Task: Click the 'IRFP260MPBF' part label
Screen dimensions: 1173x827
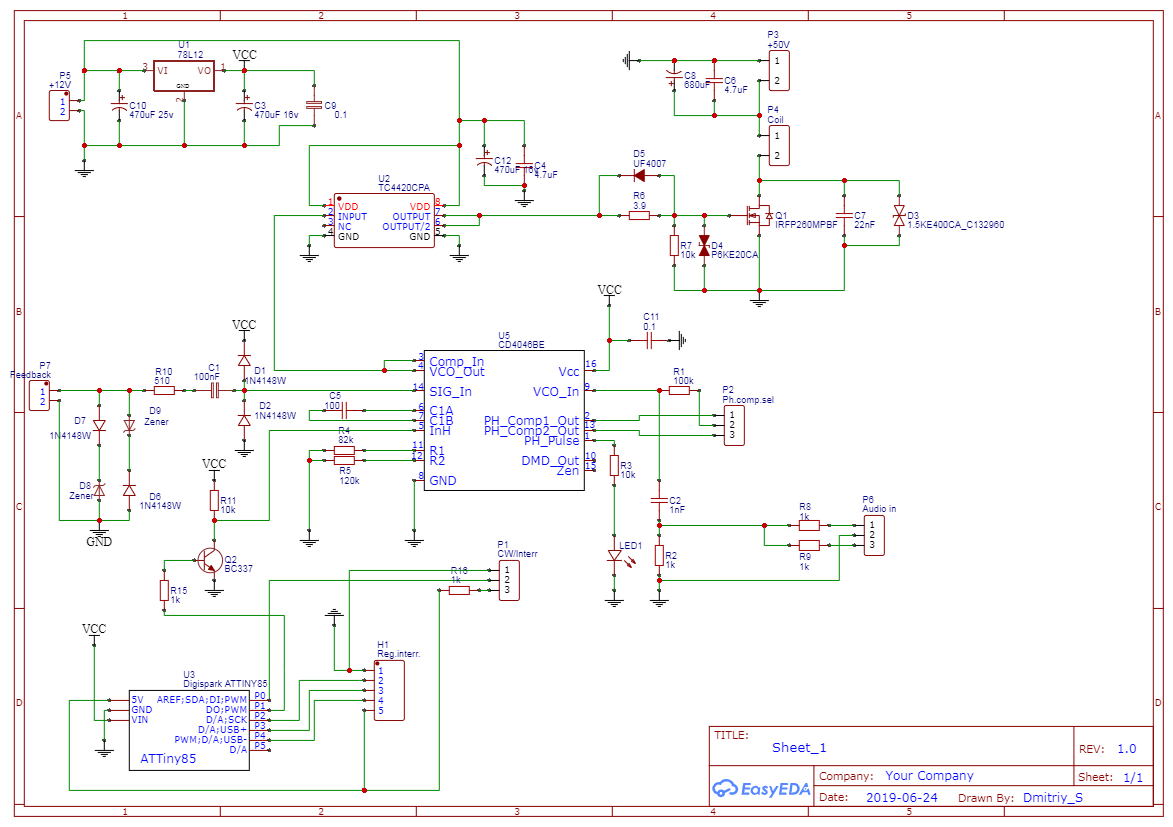Action: pyautogui.click(x=806, y=225)
